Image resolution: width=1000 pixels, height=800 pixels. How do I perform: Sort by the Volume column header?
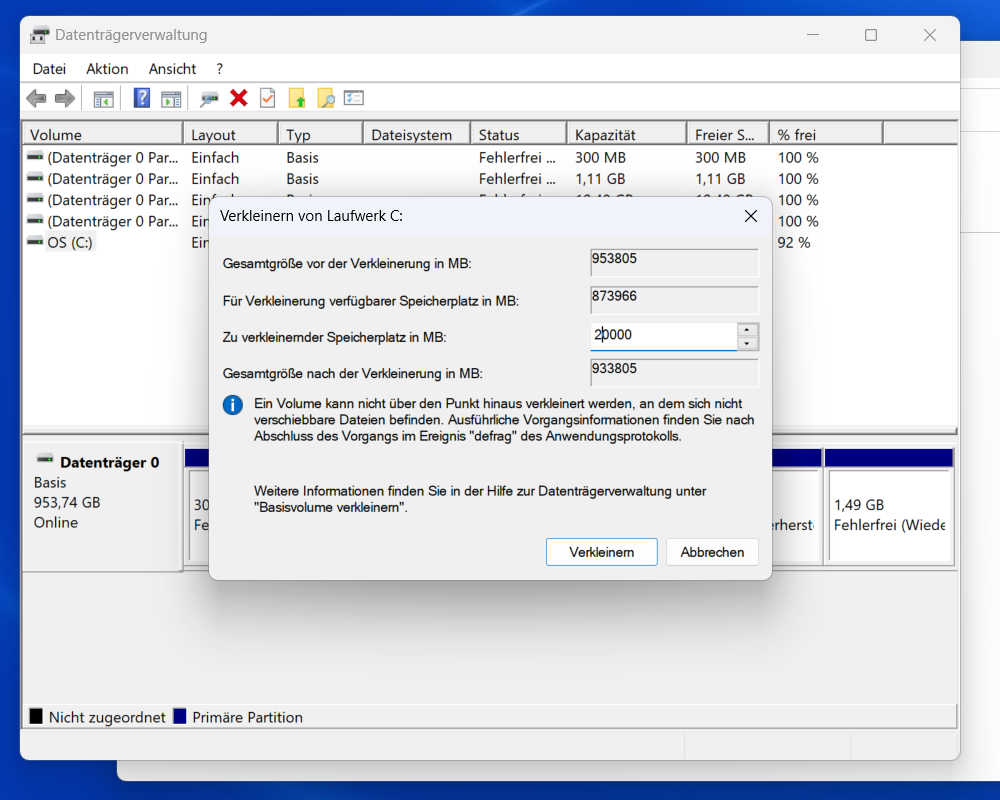coord(103,135)
